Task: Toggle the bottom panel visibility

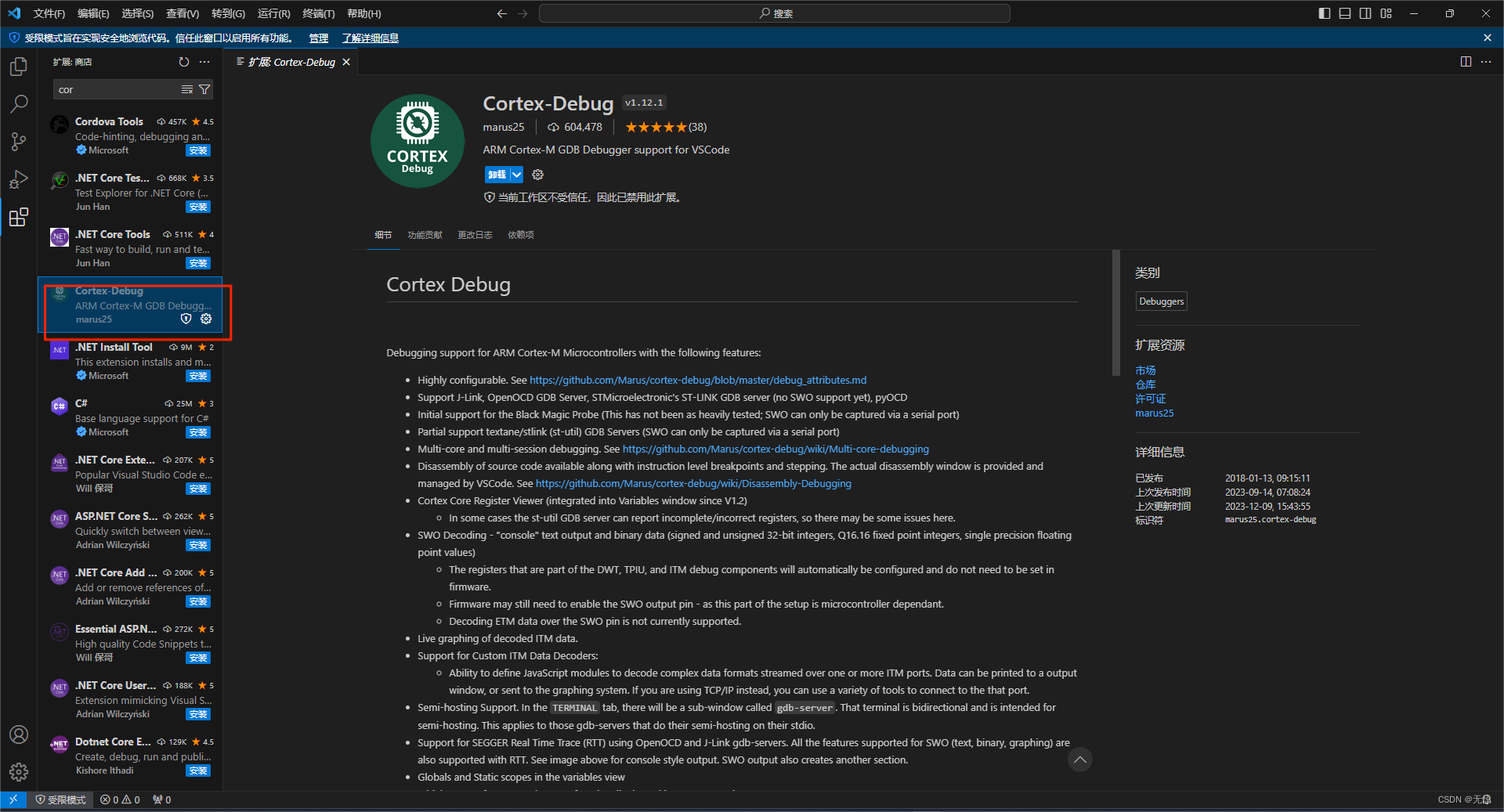Action: (1344, 13)
